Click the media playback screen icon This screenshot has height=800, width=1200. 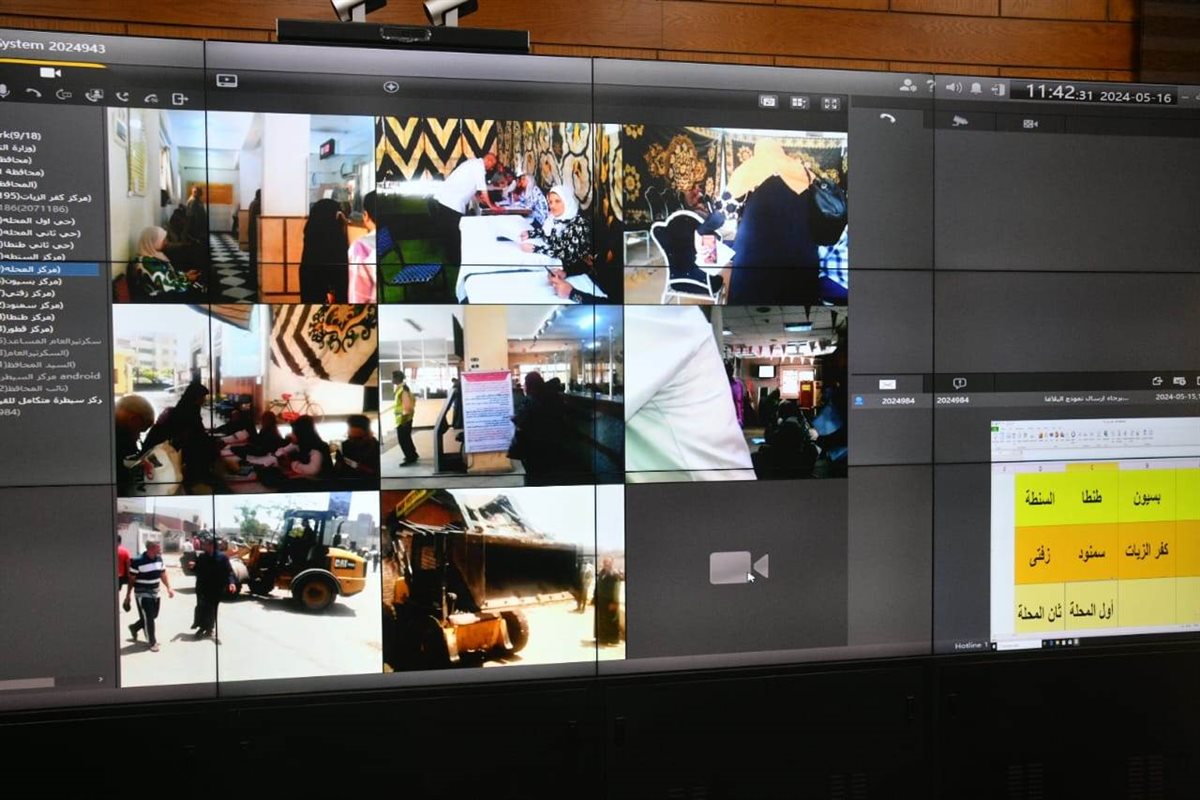point(227,80)
